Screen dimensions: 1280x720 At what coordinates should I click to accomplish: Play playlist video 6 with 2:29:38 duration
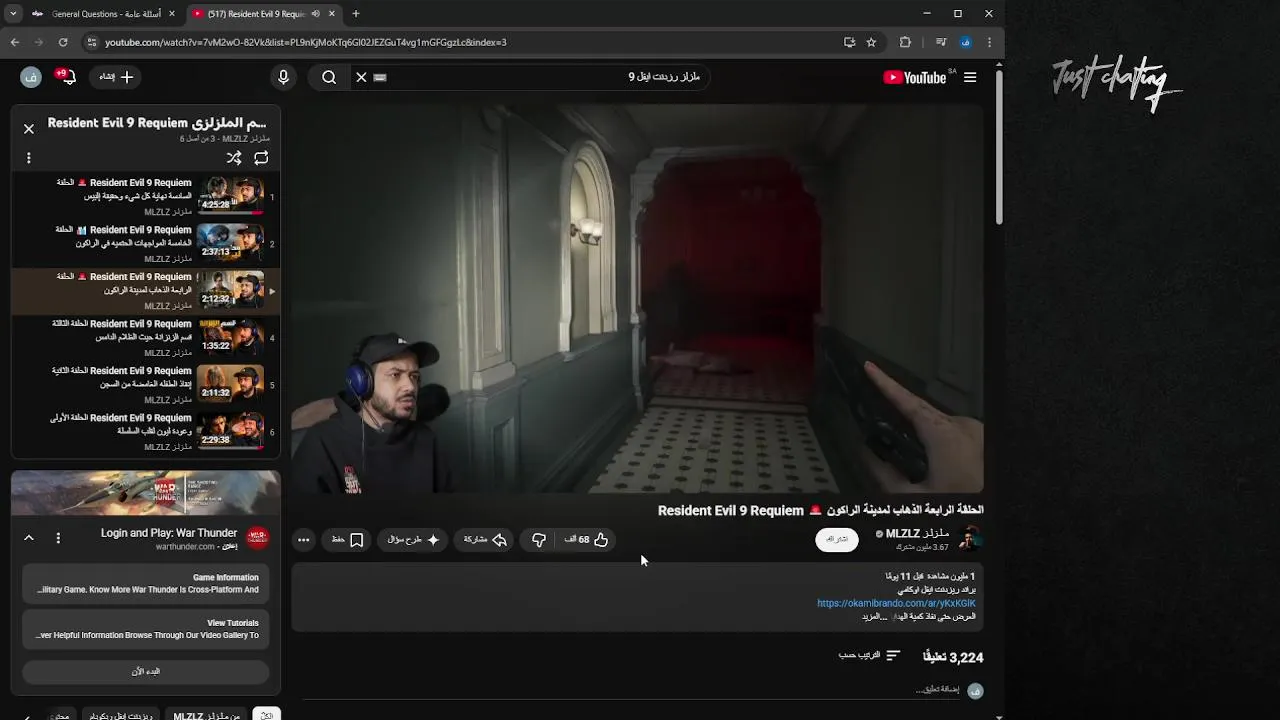(x=146, y=431)
